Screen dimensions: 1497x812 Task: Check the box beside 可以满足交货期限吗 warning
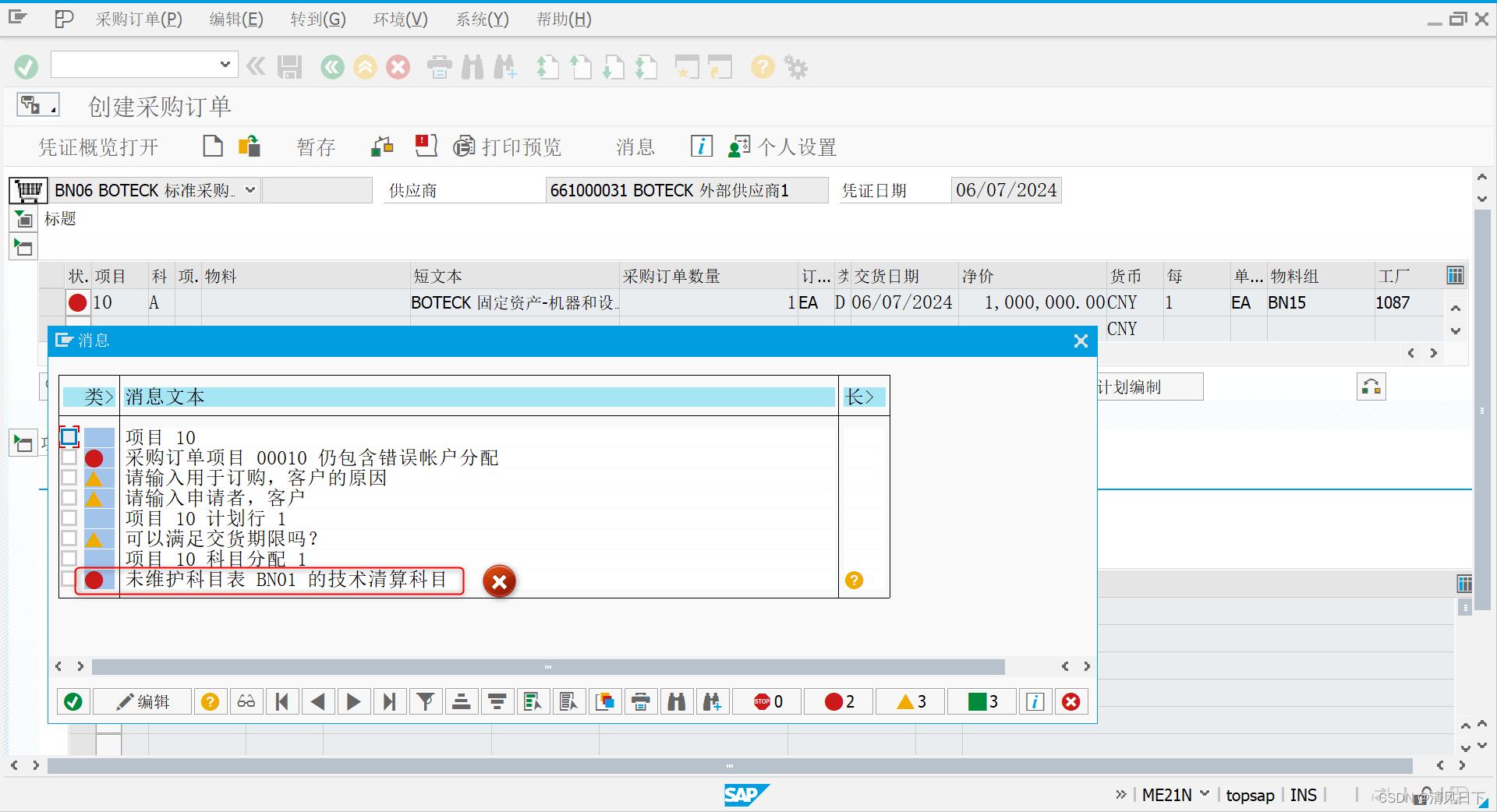pos(69,538)
